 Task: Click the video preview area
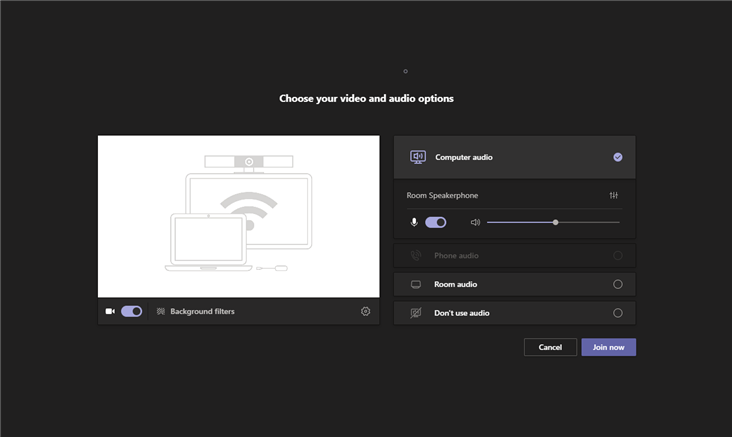238,216
